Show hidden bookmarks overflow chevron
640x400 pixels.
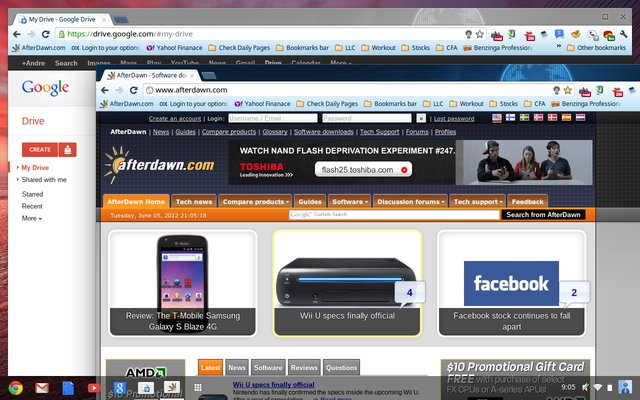559,47
